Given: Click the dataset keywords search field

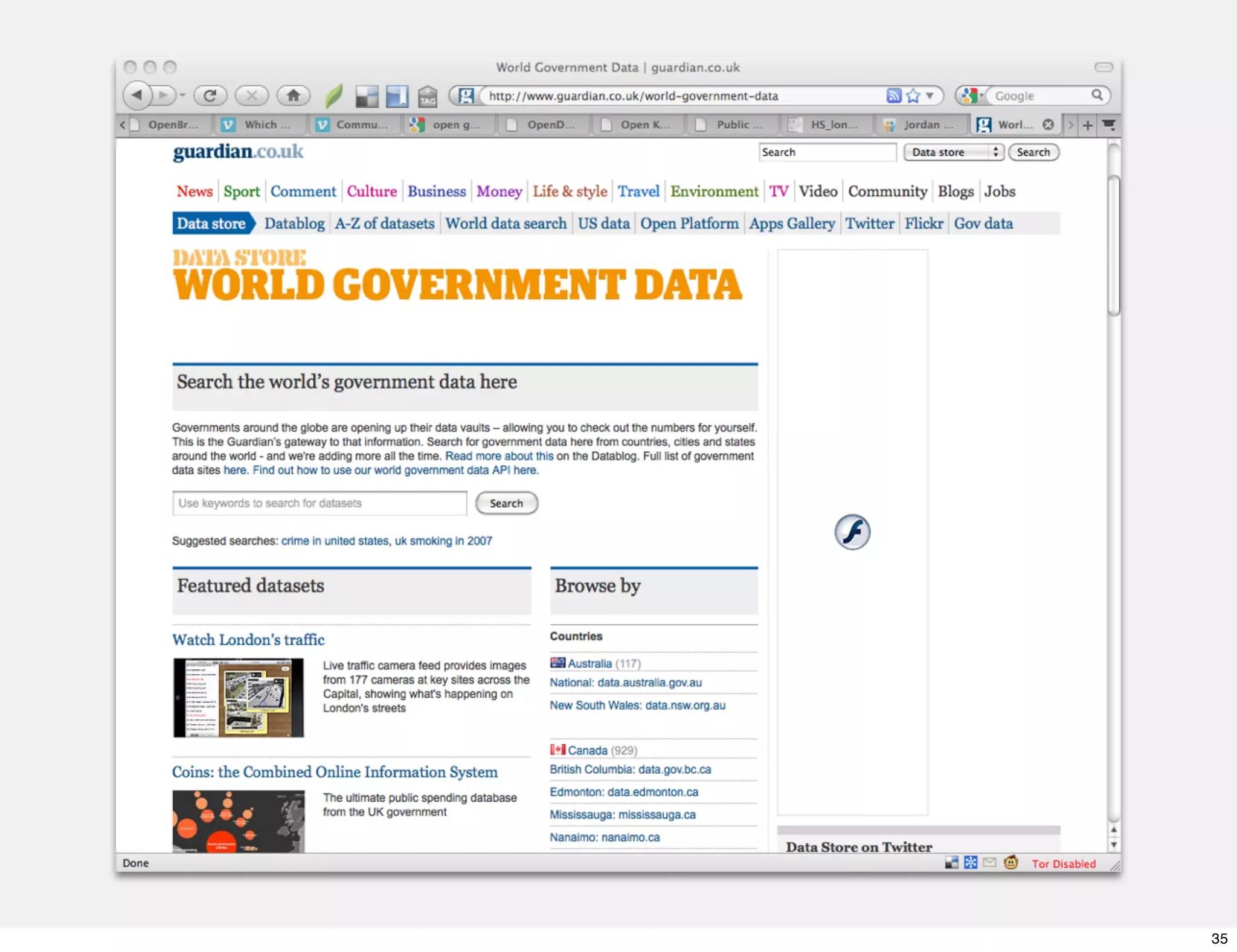Looking at the screenshot, I should click(320, 503).
